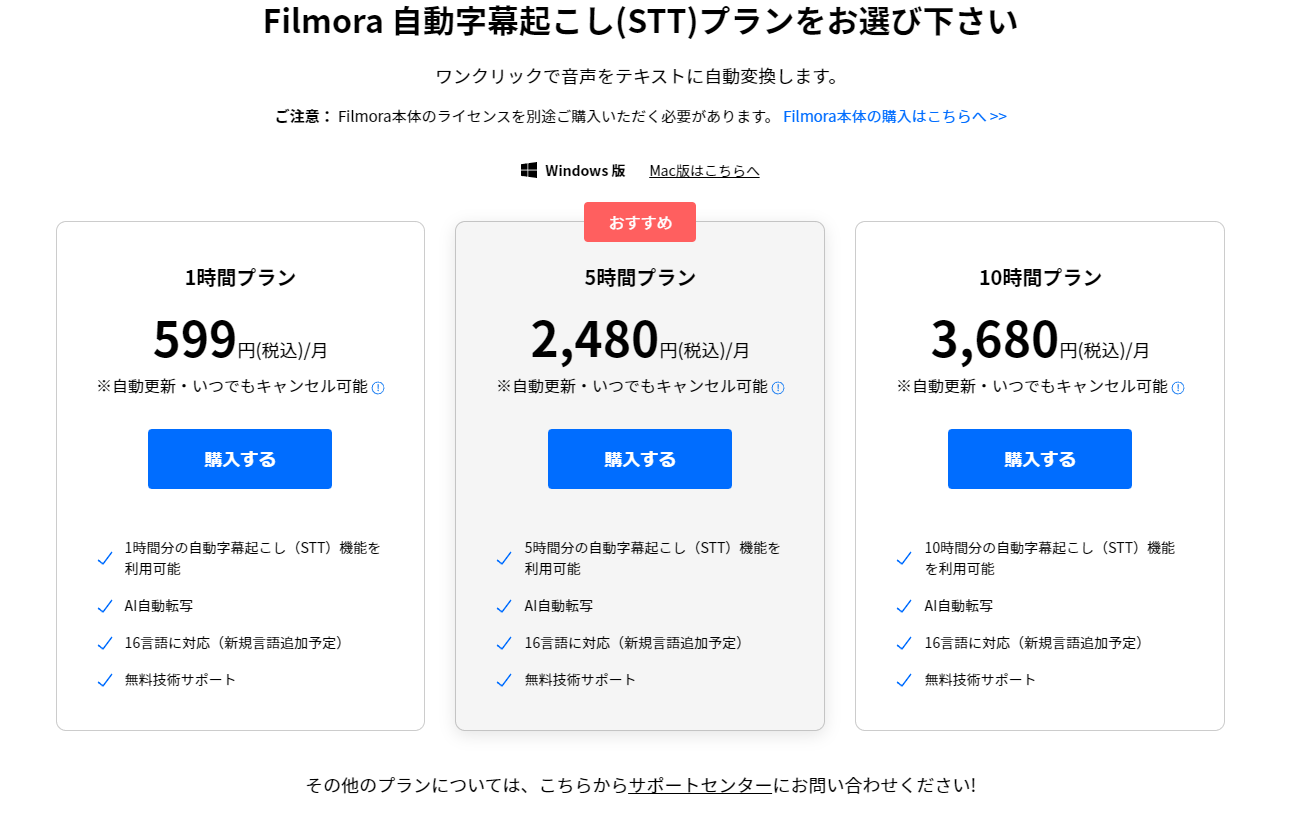Click the Windows logo icon
Screen dimensions: 1309x826
click(x=529, y=170)
